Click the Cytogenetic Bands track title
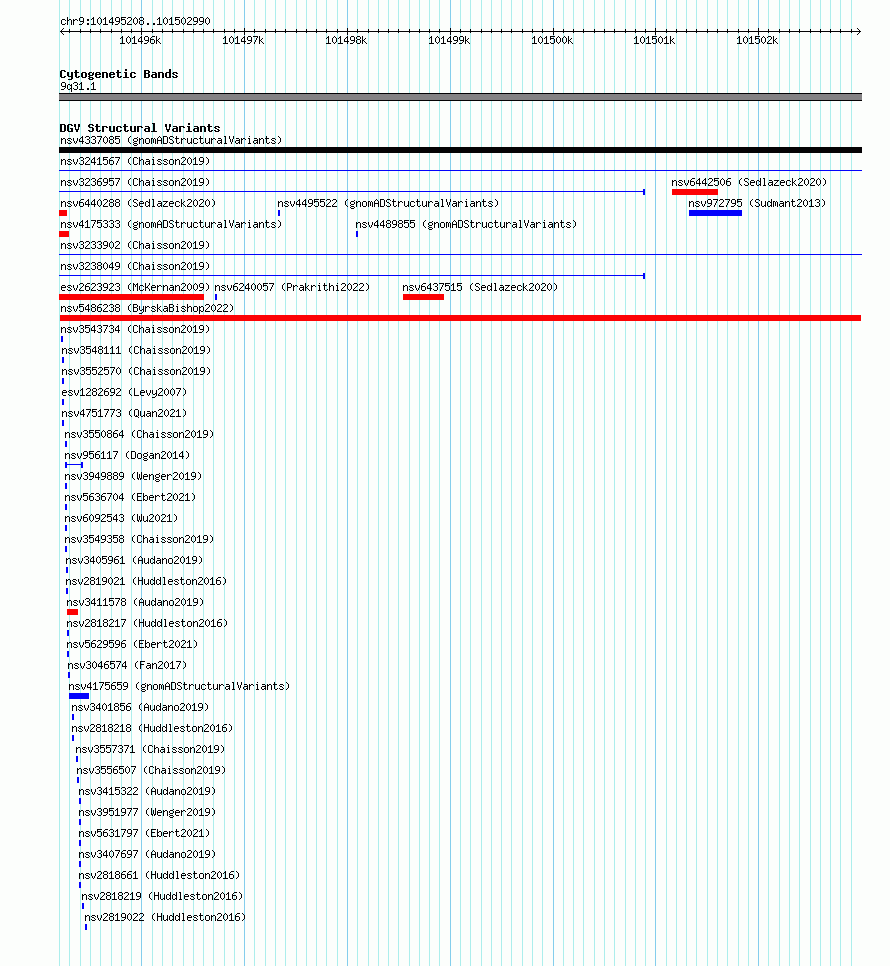The image size is (890, 966). tap(119, 74)
